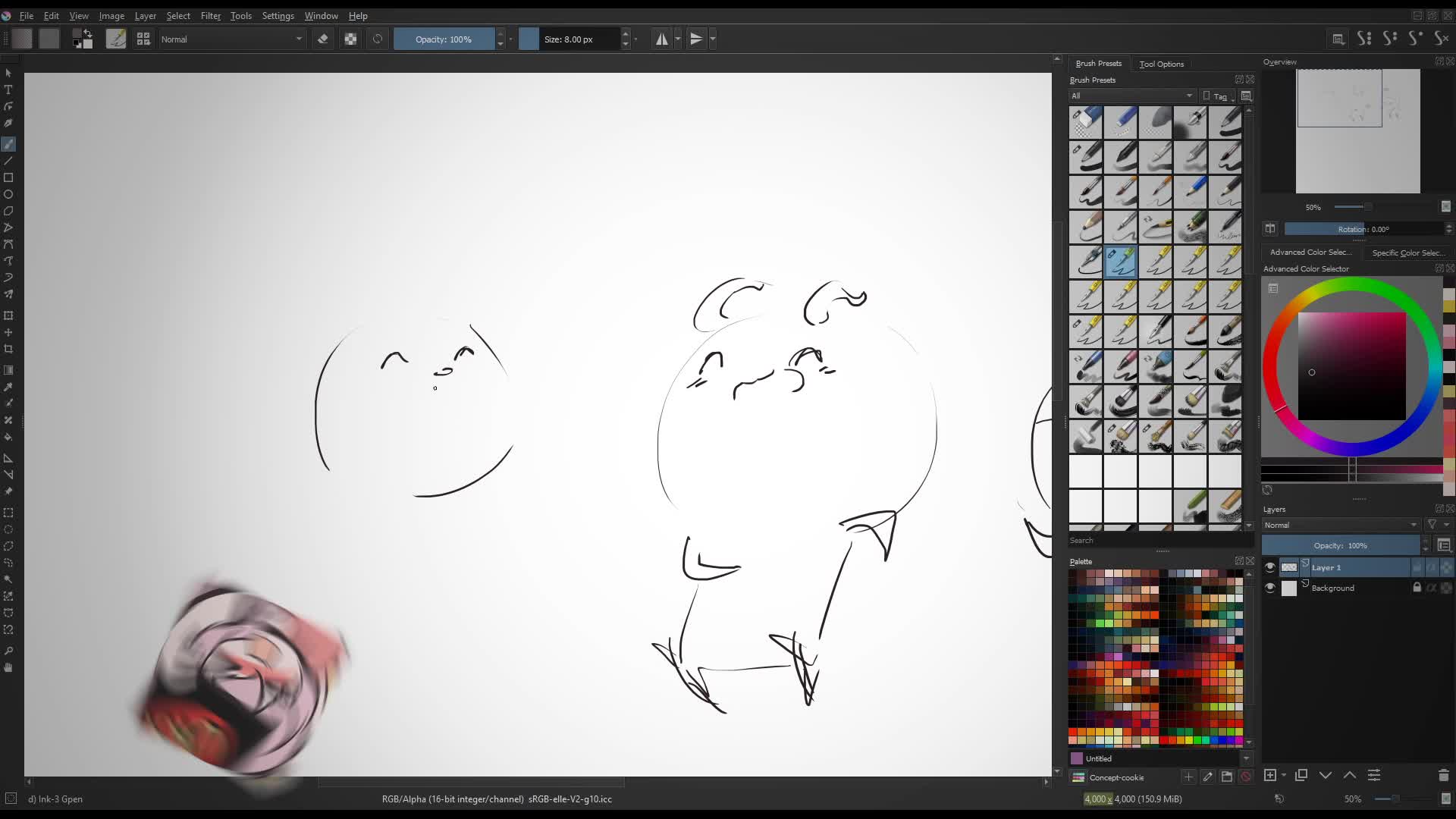1456x819 pixels.
Task: Click layer panel thumbnail size options
Action: point(1444,545)
